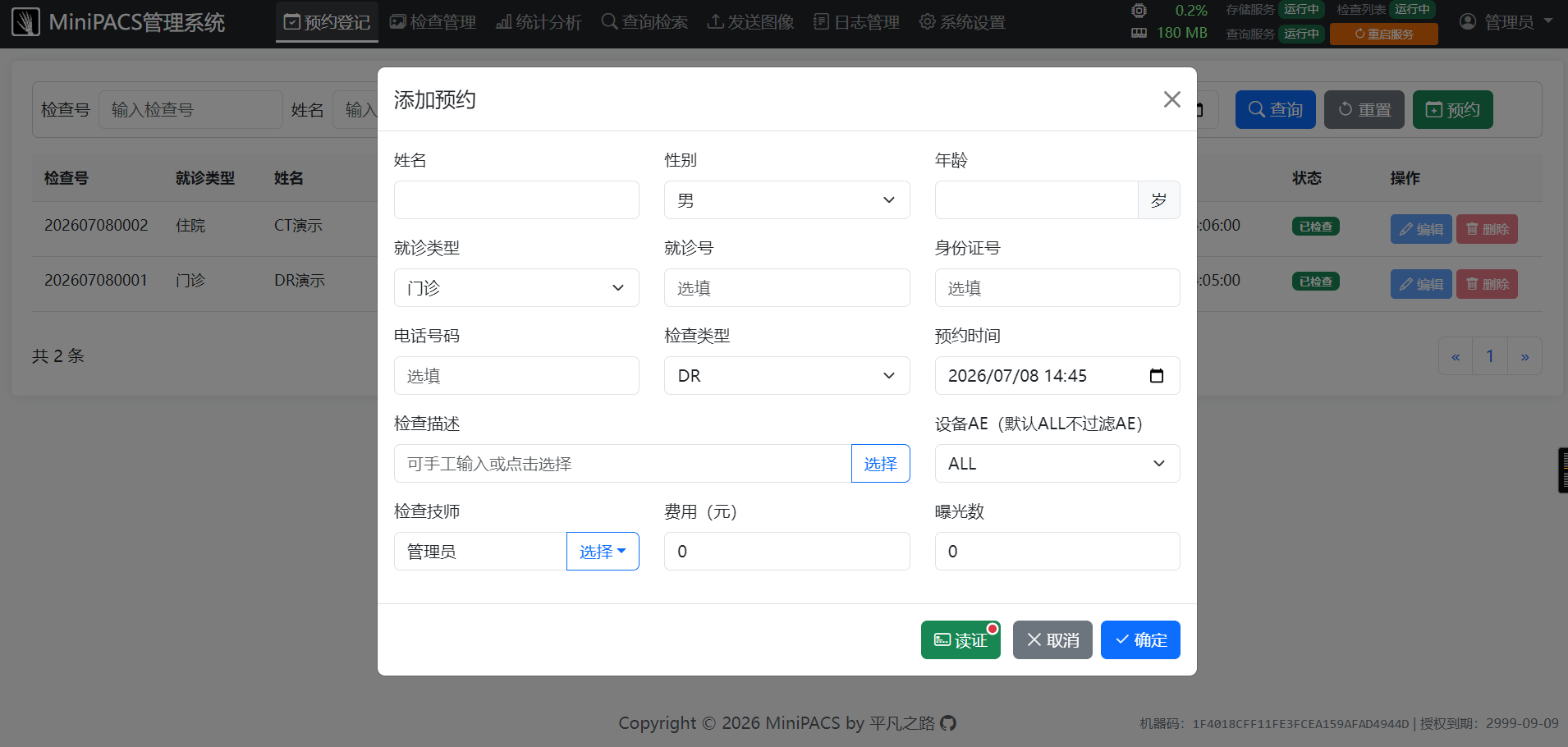Open the 管理员 user dropdown
This screenshot has width=1568, height=747.
tap(1506, 22)
